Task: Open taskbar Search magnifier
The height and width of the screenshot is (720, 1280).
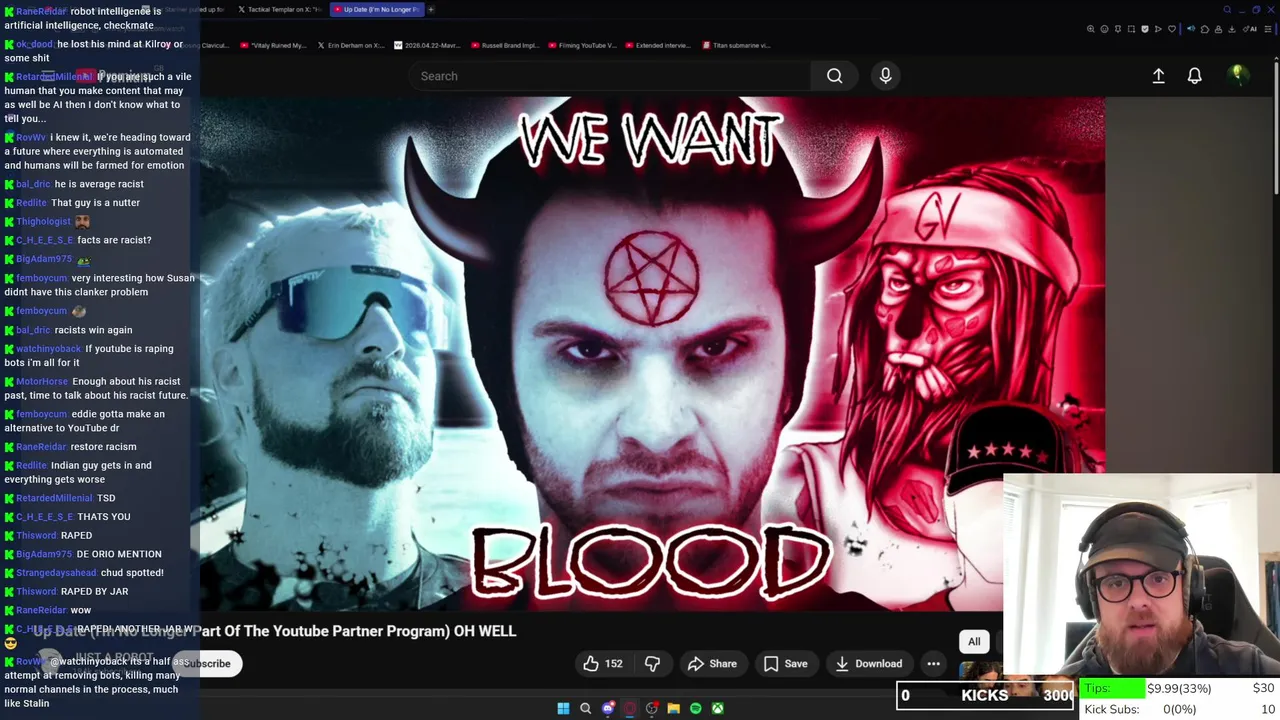Action: point(586,708)
